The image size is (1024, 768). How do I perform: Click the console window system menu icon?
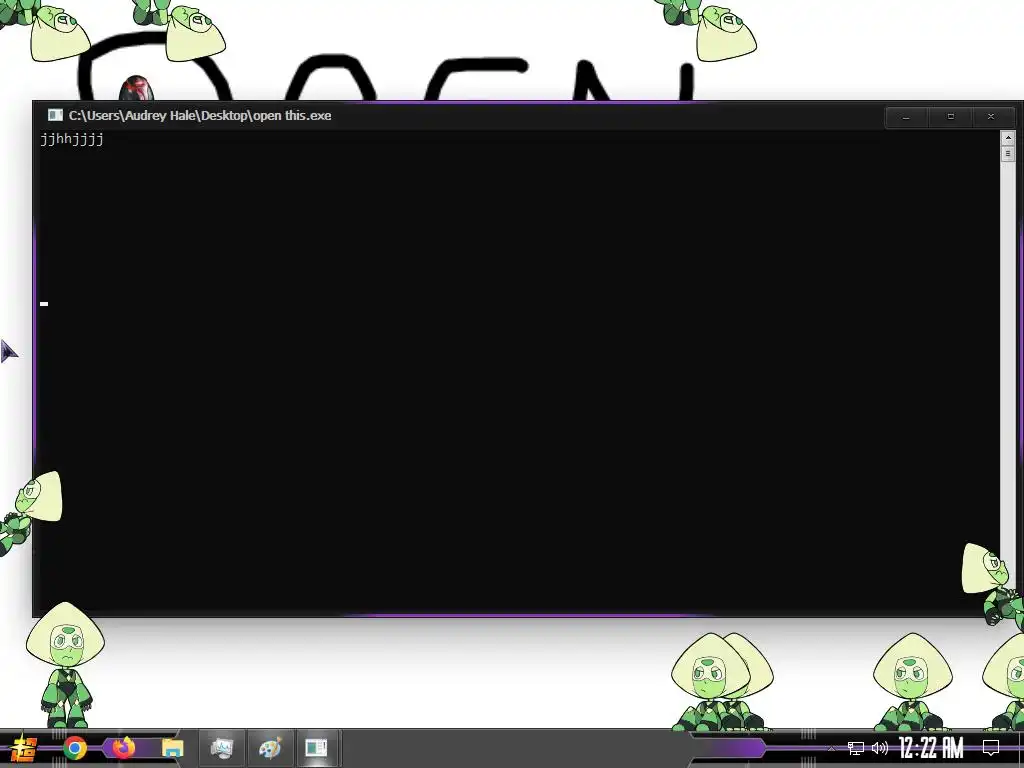[x=55, y=116]
